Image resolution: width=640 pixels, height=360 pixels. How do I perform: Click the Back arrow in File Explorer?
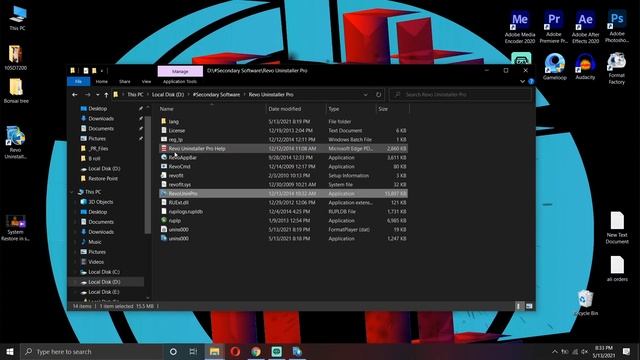(x=74, y=95)
